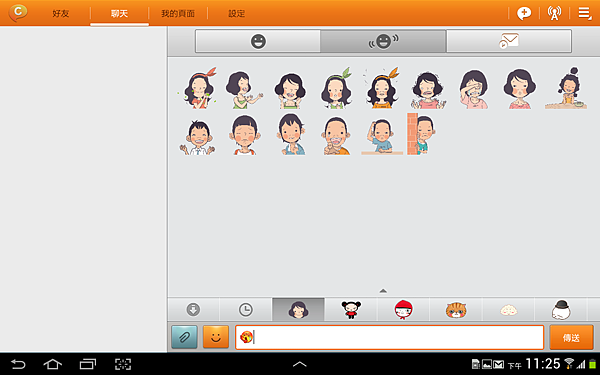Open the recent apps button
The height and width of the screenshot is (375, 600).
point(88,364)
